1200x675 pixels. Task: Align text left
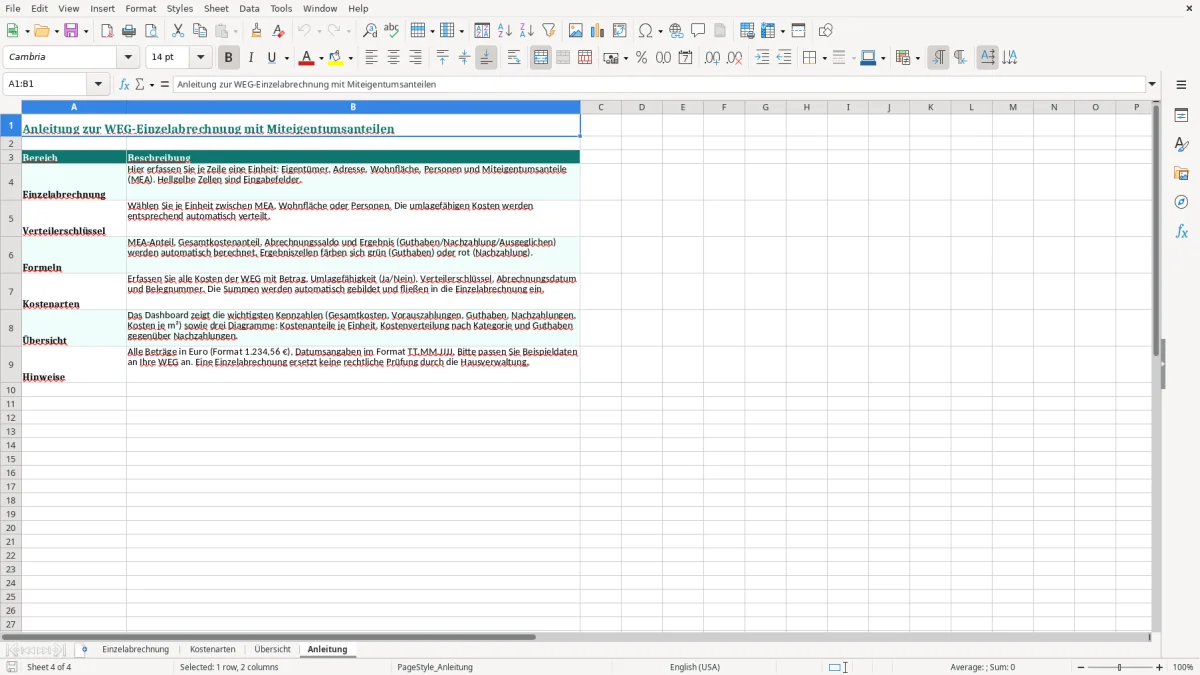[371, 58]
